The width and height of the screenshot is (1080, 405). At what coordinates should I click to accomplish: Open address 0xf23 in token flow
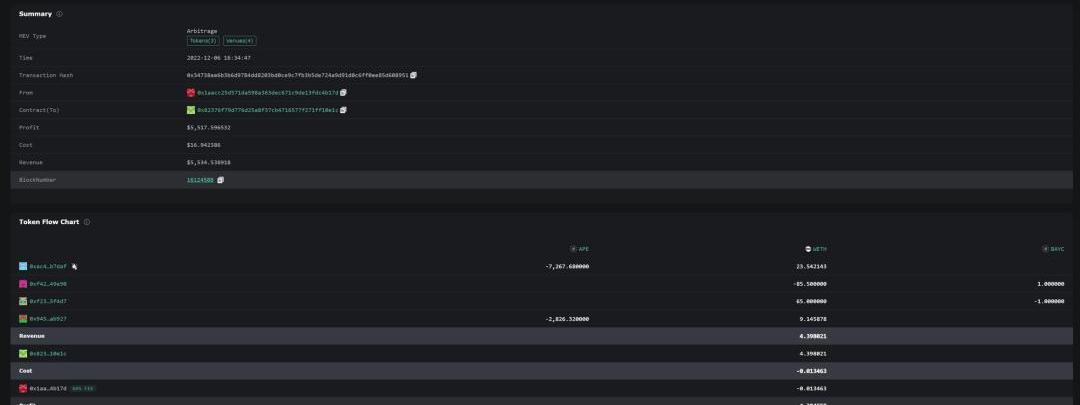click(x=48, y=301)
